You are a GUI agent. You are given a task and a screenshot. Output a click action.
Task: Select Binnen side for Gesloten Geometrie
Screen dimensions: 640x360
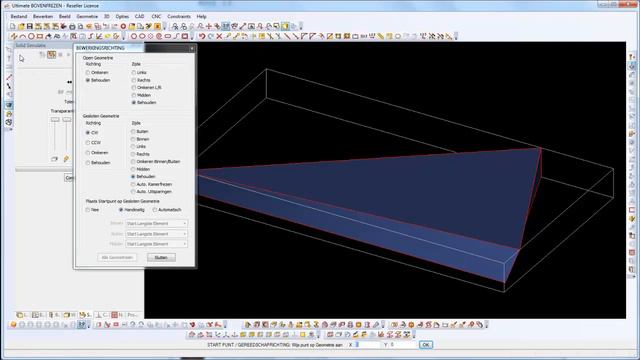(x=140, y=140)
